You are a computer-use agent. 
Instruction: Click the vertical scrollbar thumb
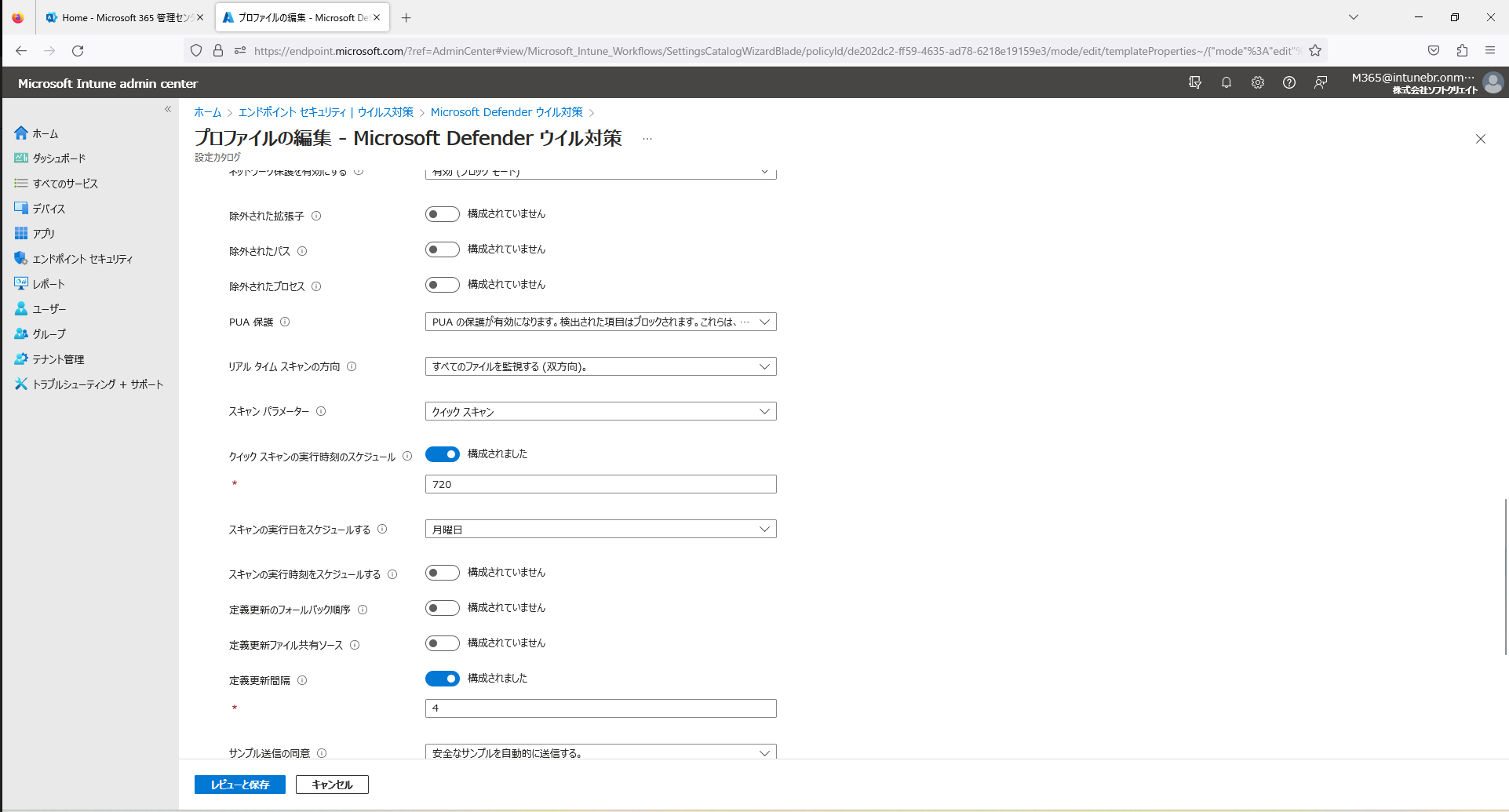coord(1505,577)
